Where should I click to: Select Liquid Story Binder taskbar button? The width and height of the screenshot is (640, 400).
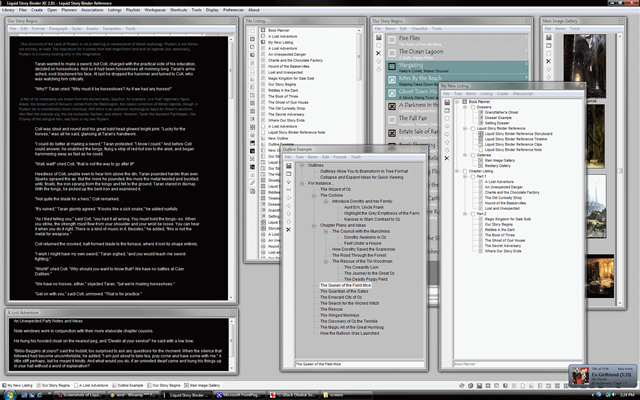click(186, 395)
